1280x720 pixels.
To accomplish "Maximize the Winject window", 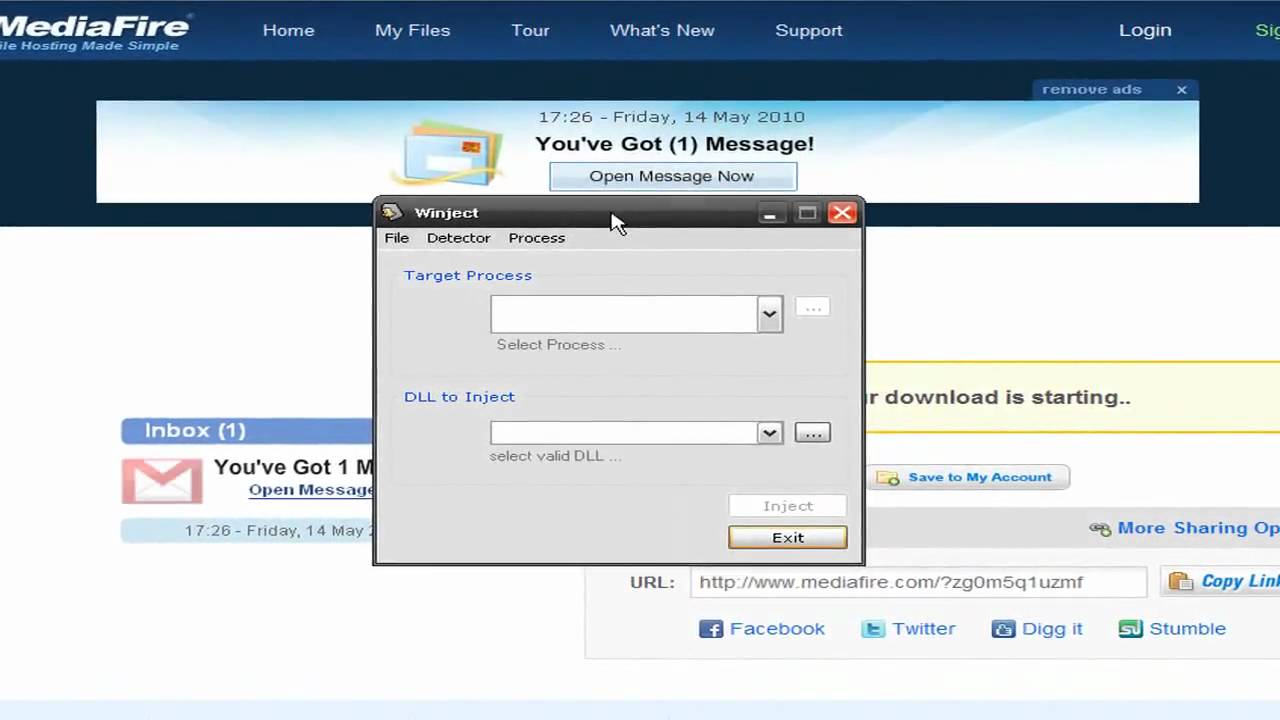I will coord(807,212).
